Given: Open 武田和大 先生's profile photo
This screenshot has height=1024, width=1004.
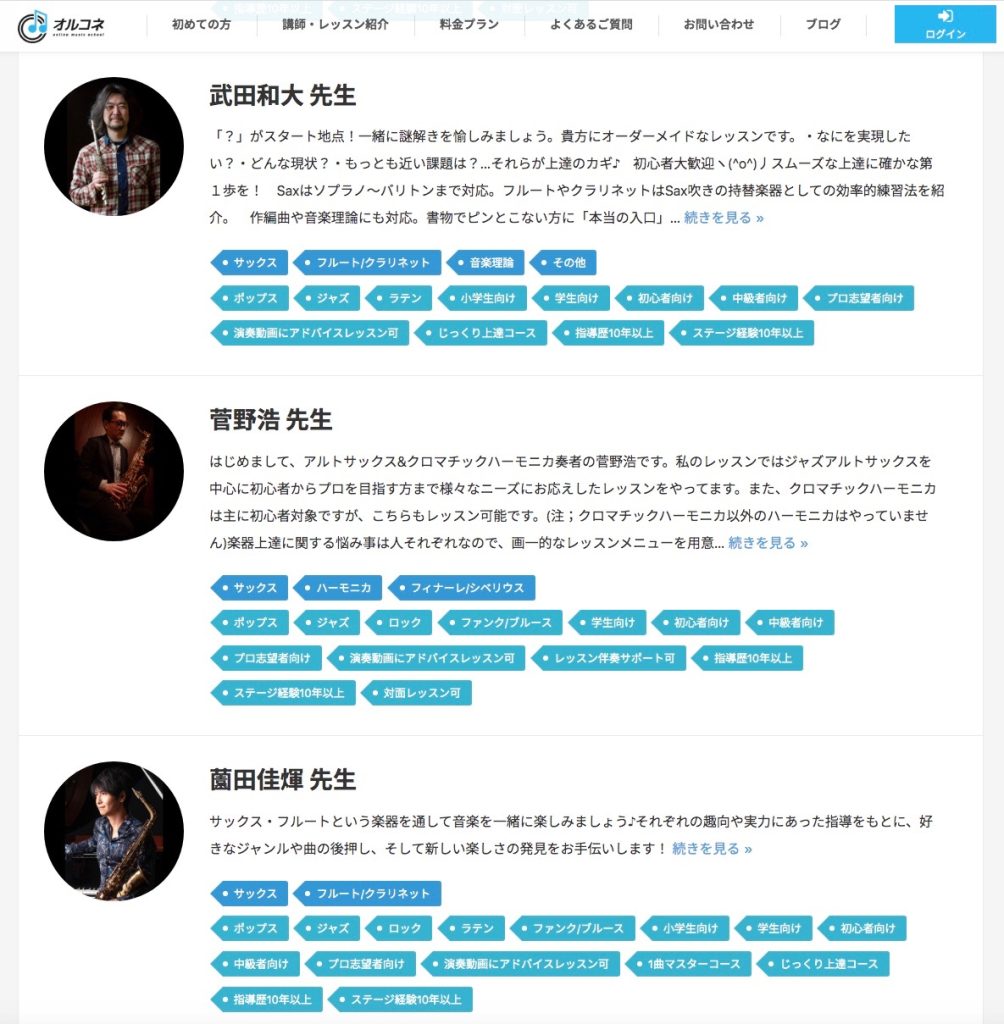Looking at the screenshot, I should [x=114, y=146].
